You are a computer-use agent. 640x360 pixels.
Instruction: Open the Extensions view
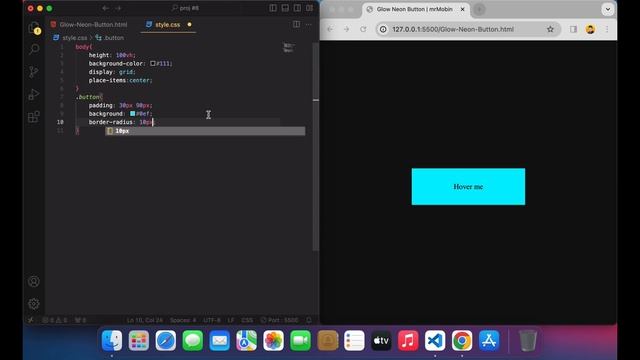click(x=34, y=117)
